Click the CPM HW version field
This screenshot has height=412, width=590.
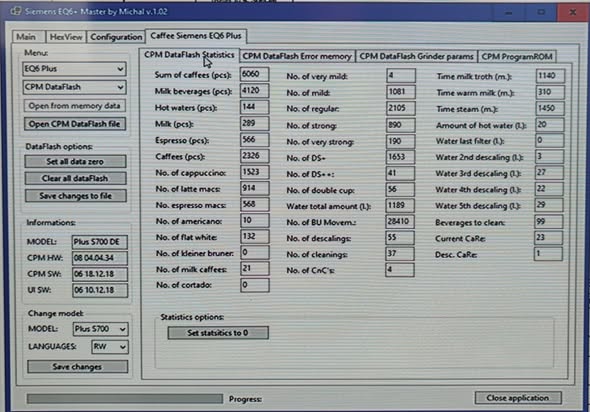(100, 258)
